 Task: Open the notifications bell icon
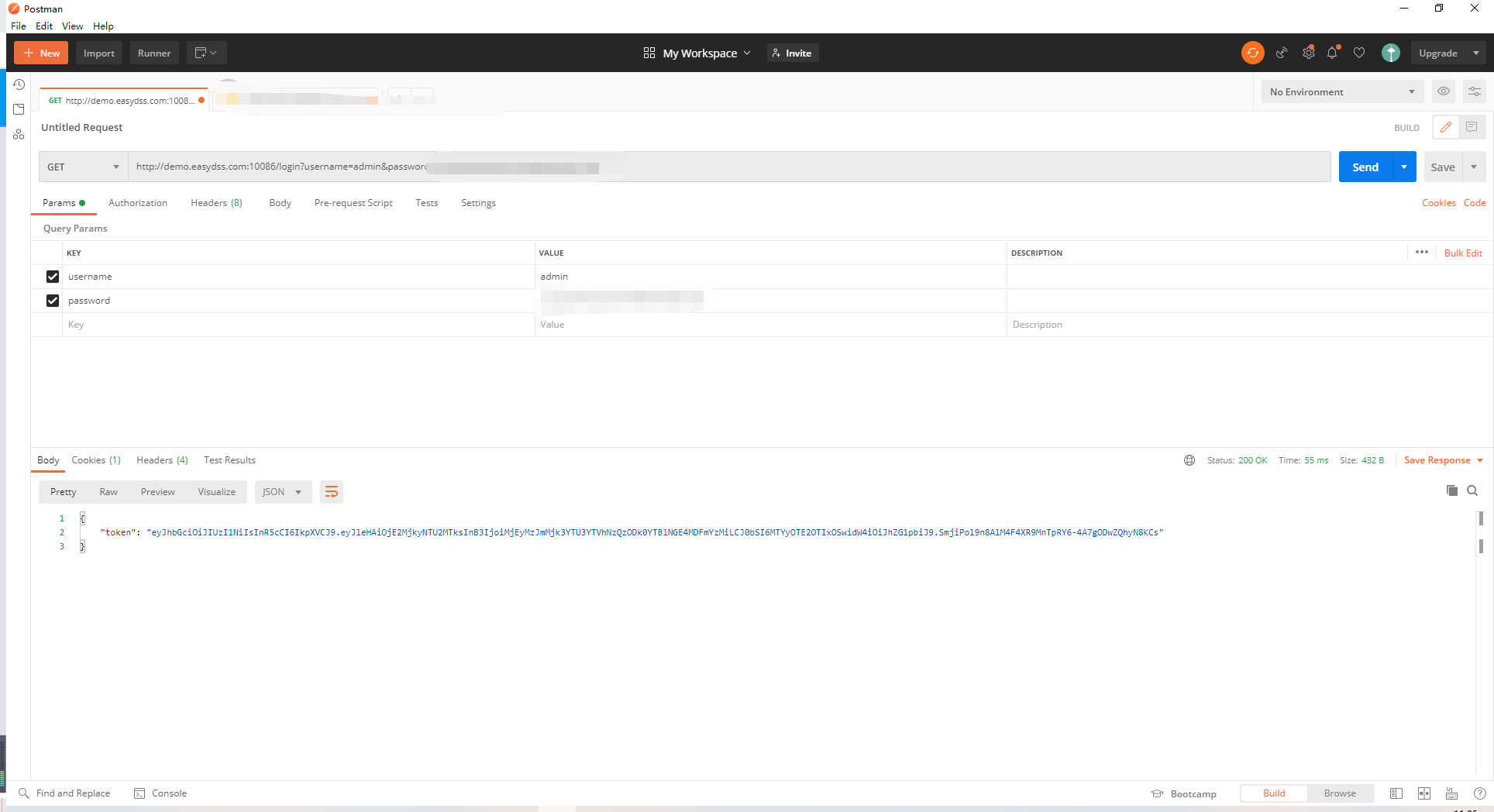click(x=1333, y=53)
